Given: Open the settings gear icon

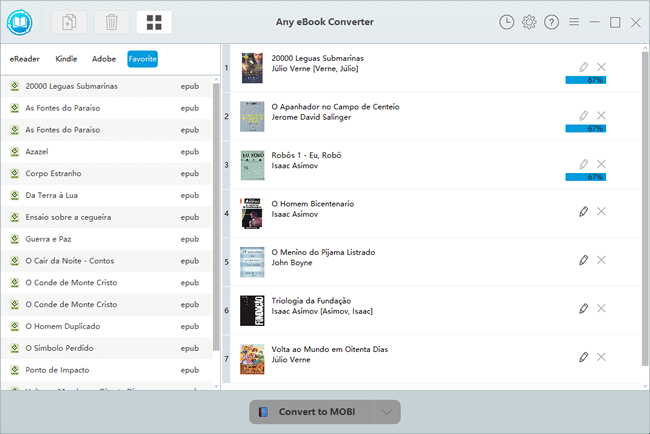Looking at the screenshot, I should [529, 22].
